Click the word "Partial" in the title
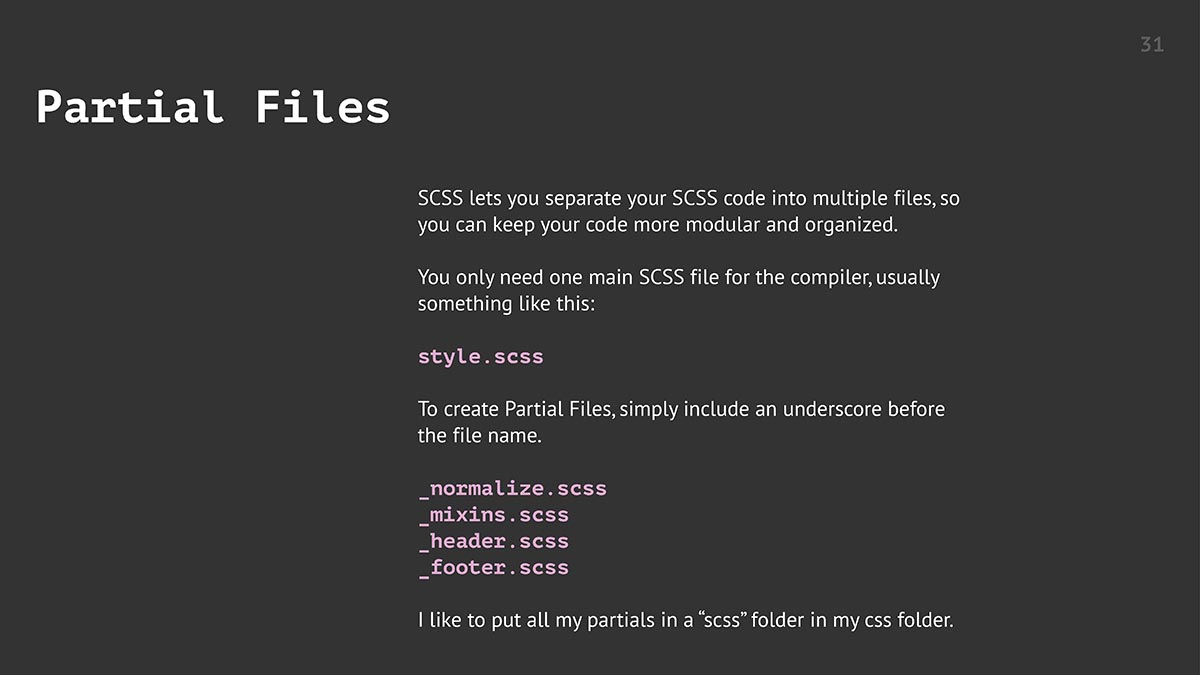This screenshot has height=675, width=1200. [x=130, y=107]
